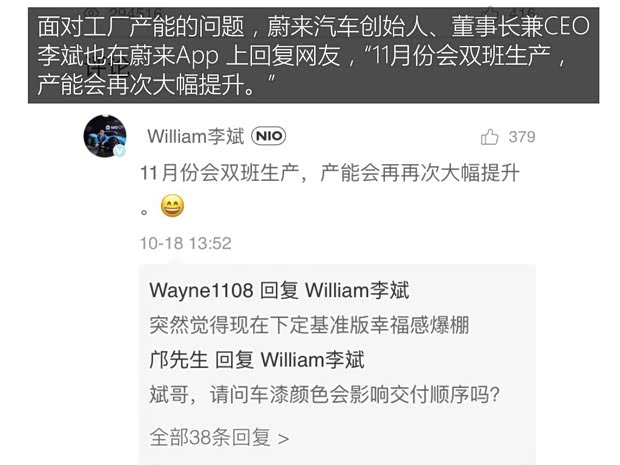Tap the NIO badge beside the username

[x=268, y=136]
